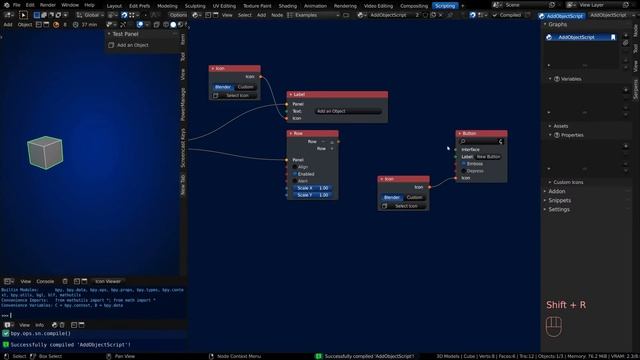Click add graph plus icon in Graphs panel

(626, 36)
